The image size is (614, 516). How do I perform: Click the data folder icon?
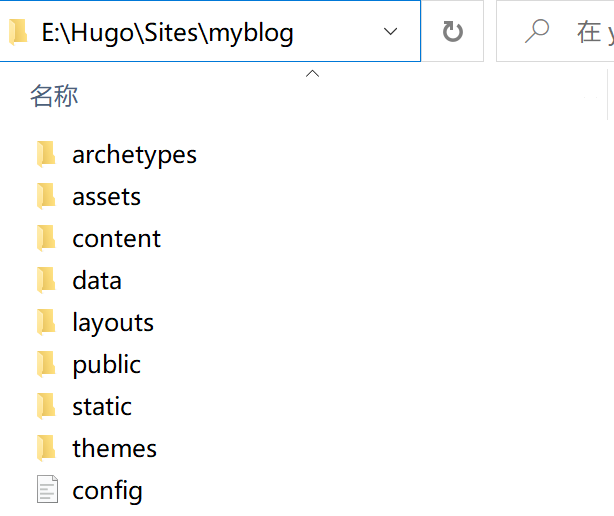point(46,280)
